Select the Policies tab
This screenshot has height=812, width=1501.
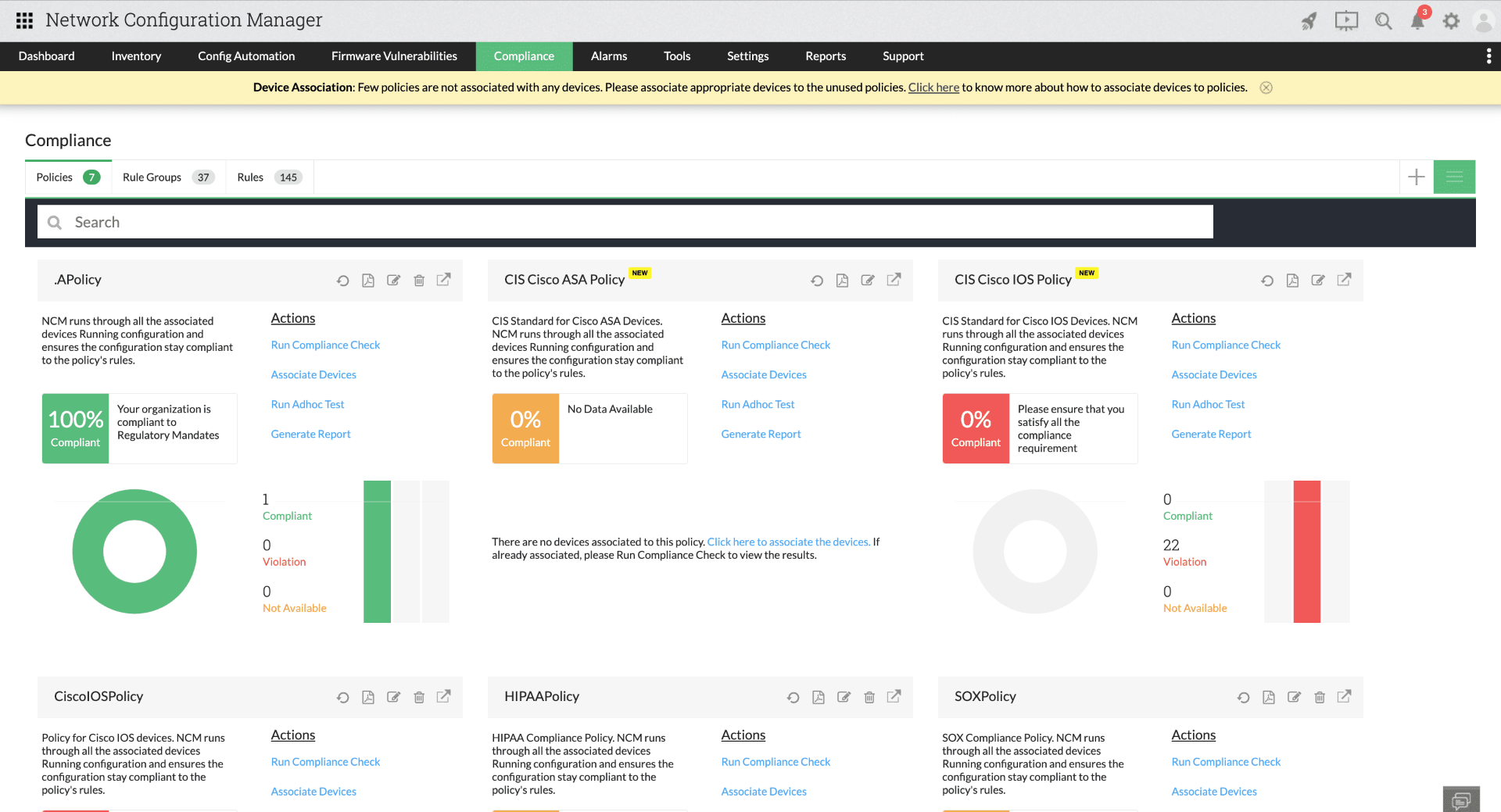pos(68,177)
